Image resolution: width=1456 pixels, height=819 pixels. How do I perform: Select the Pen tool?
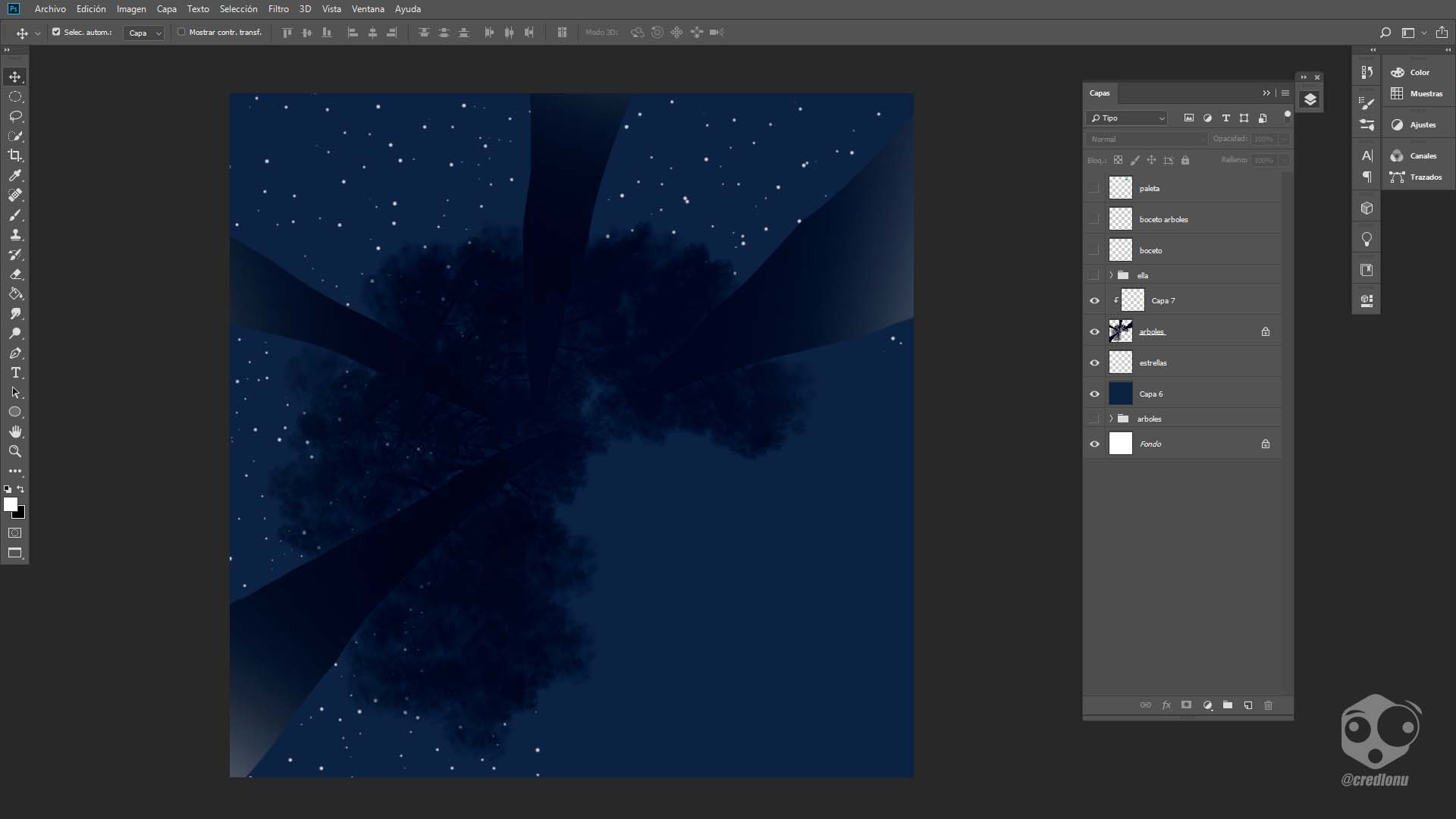[15, 353]
